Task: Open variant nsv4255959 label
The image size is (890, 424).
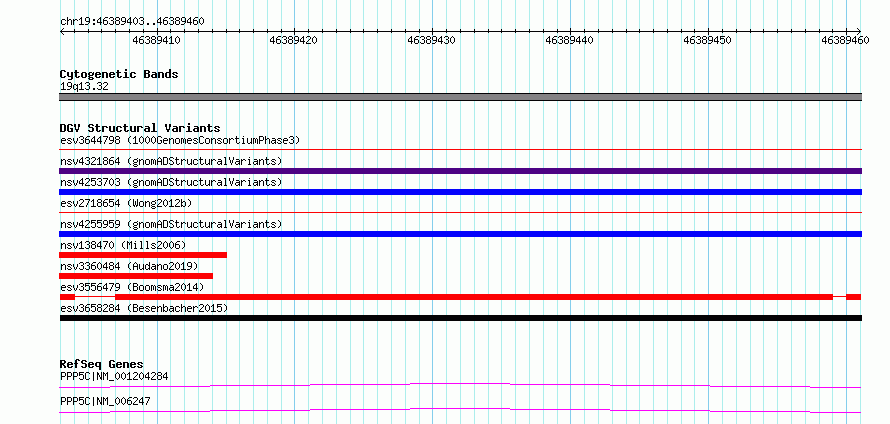Action: 171,224
